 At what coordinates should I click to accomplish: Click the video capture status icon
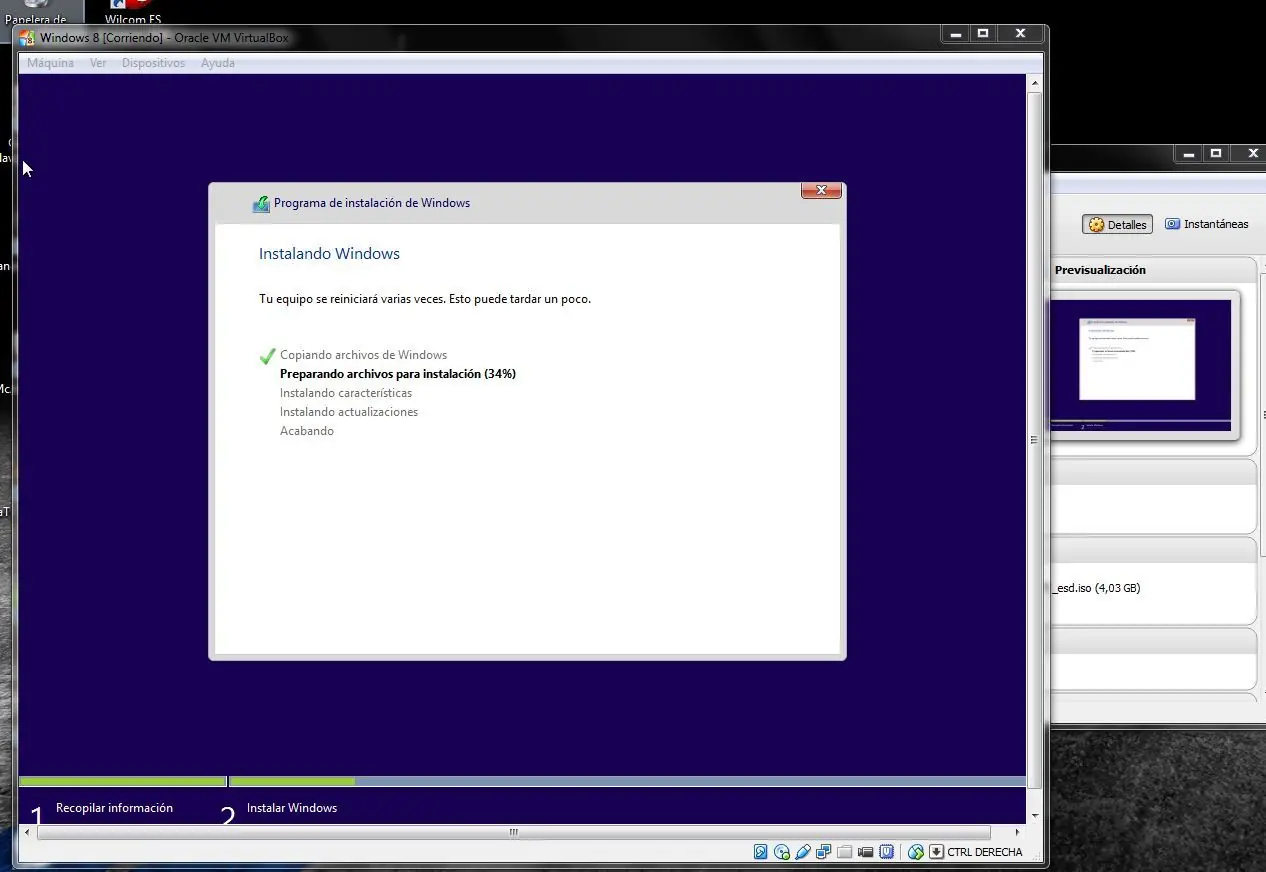866,852
